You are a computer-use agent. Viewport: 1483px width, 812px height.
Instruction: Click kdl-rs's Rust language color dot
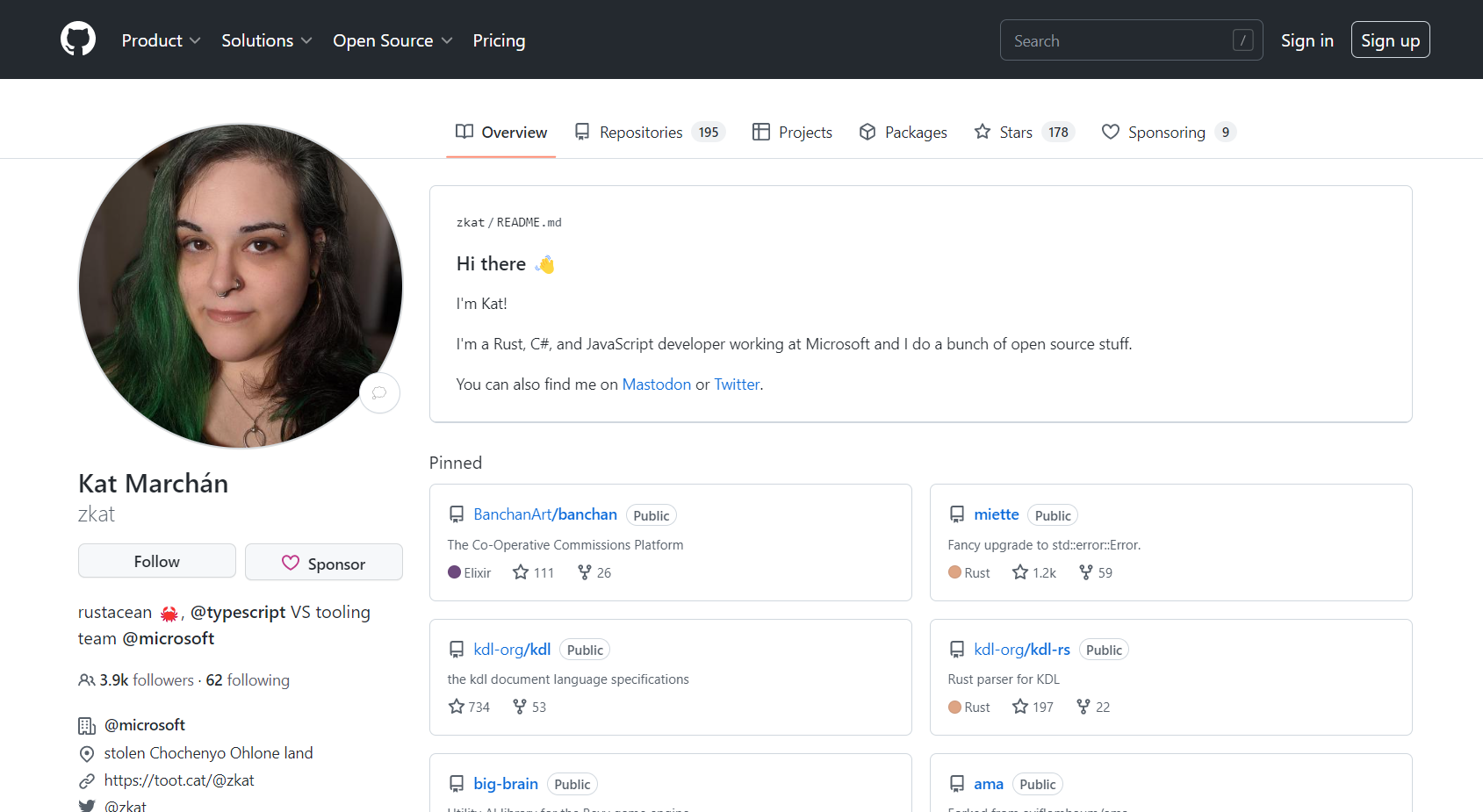[x=954, y=707]
